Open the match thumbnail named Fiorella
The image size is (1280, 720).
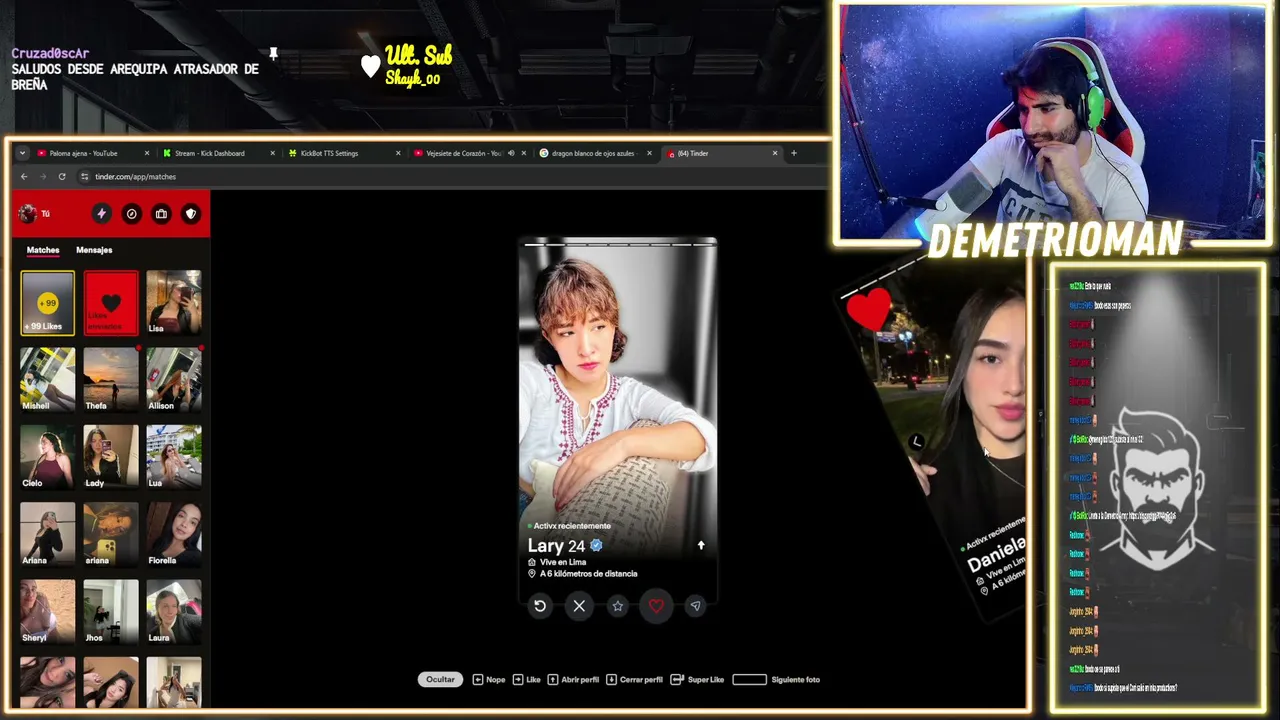[174, 534]
